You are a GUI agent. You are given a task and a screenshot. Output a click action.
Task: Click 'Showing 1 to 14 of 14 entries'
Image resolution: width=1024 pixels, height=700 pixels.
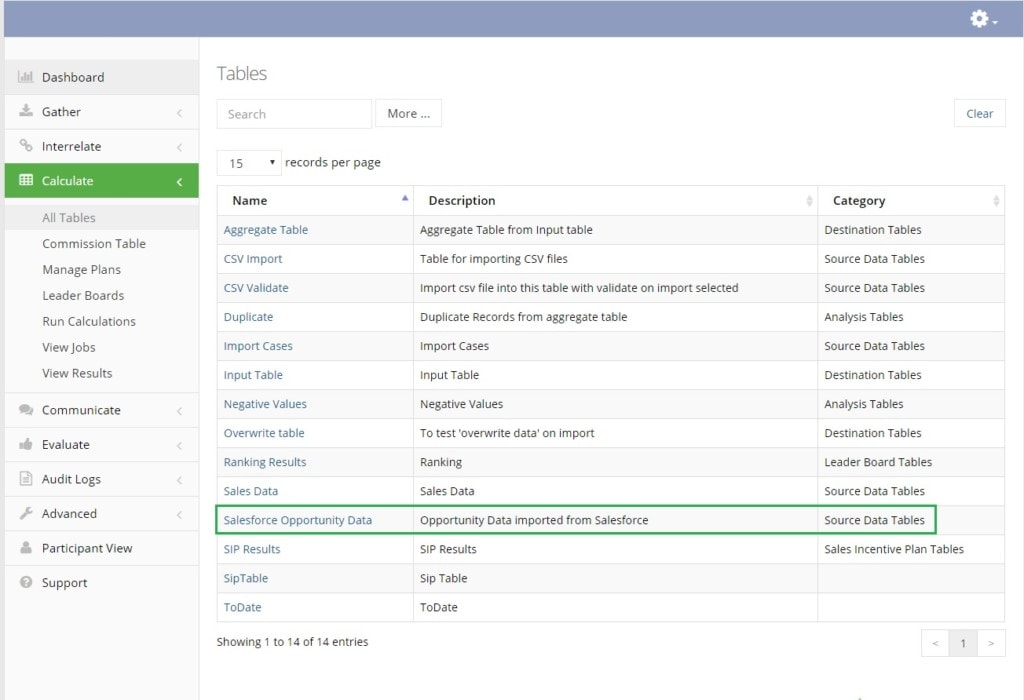(x=293, y=642)
